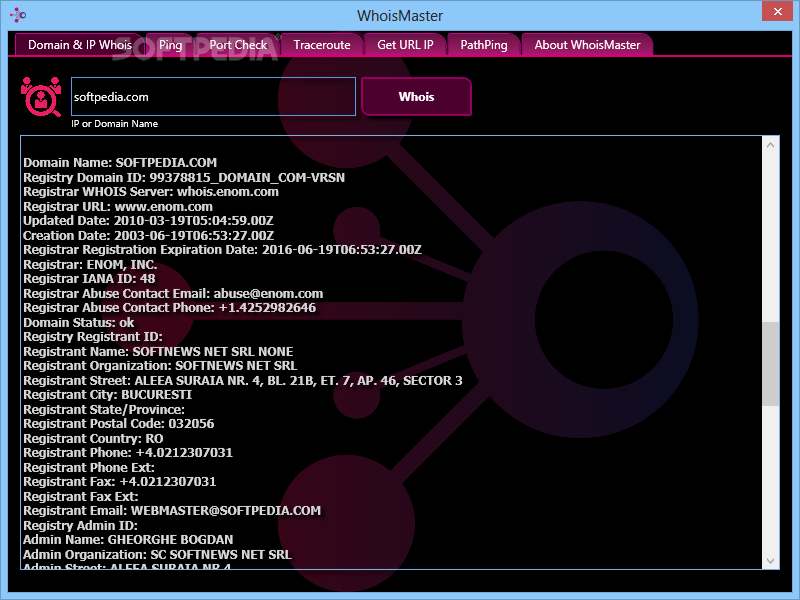Open the About WhoisMaster tab
The width and height of the screenshot is (800, 600).
[587, 45]
